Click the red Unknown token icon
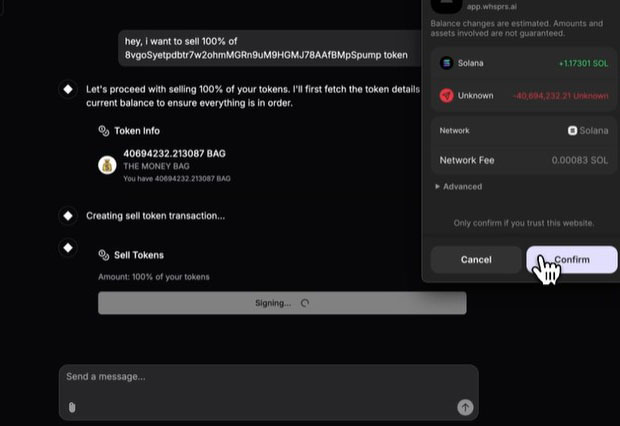 click(x=447, y=96)
